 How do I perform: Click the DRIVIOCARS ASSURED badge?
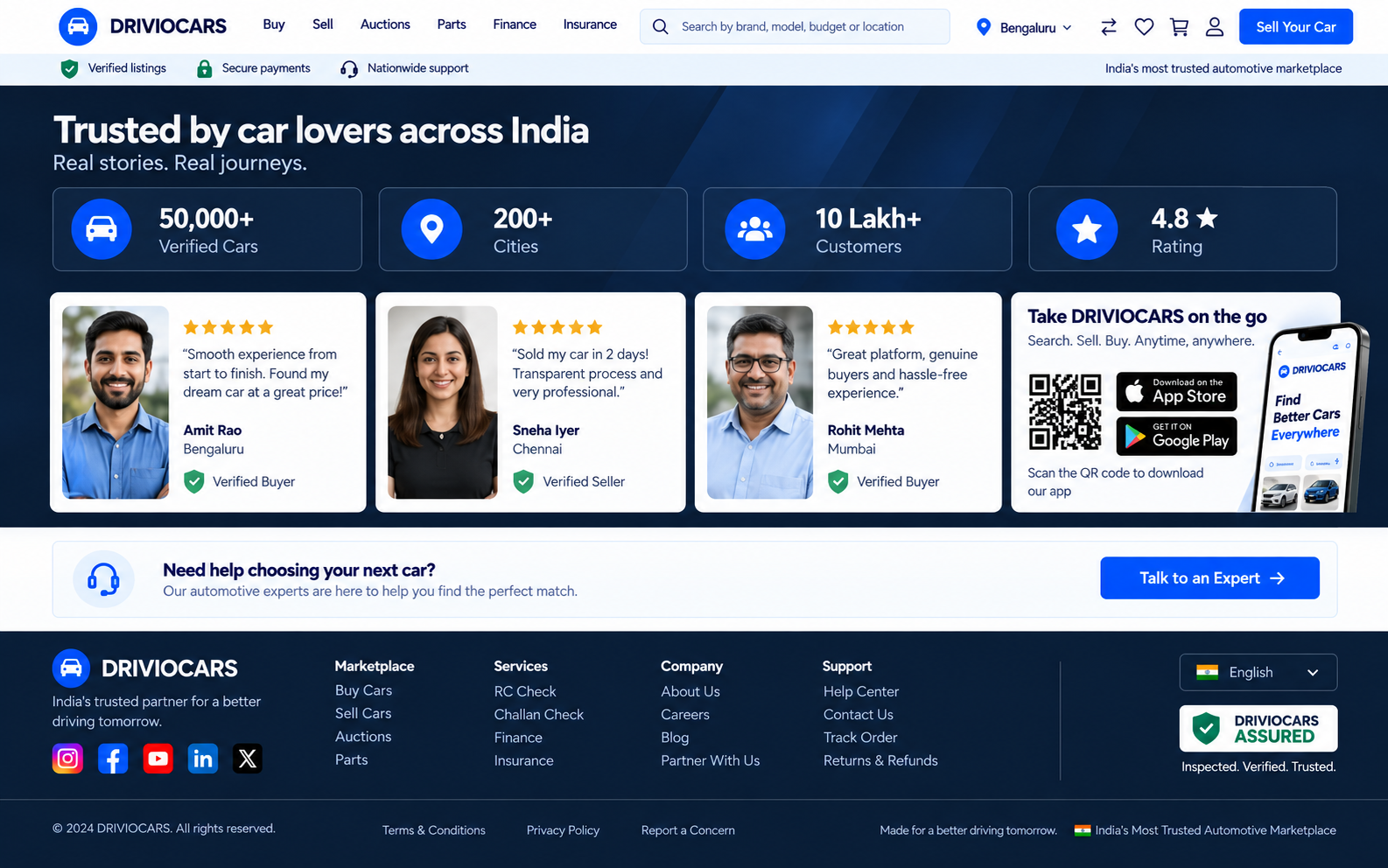coord(1258,728)
